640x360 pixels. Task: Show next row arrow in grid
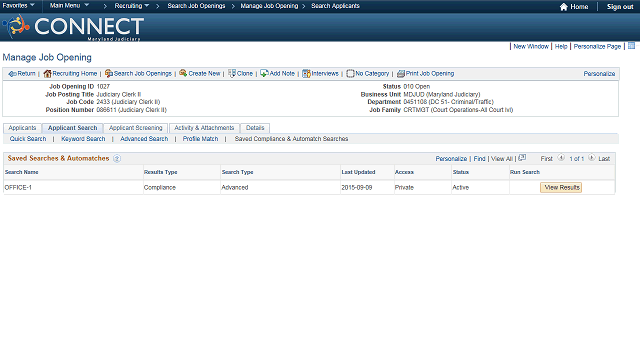coord(591,158)
